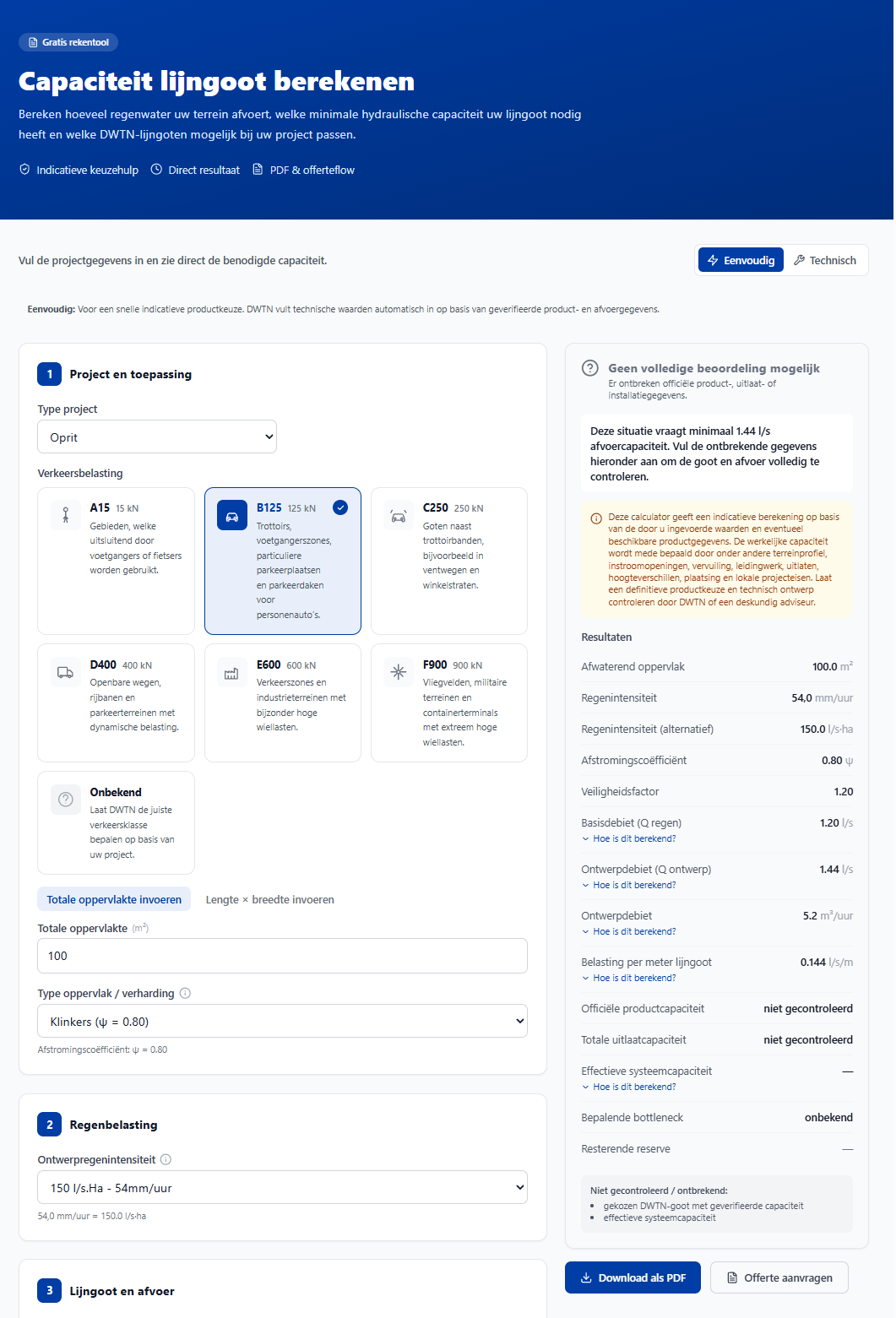
Task: Click the Indicatieve keuzehulp text
Action: tap(88, 170)
